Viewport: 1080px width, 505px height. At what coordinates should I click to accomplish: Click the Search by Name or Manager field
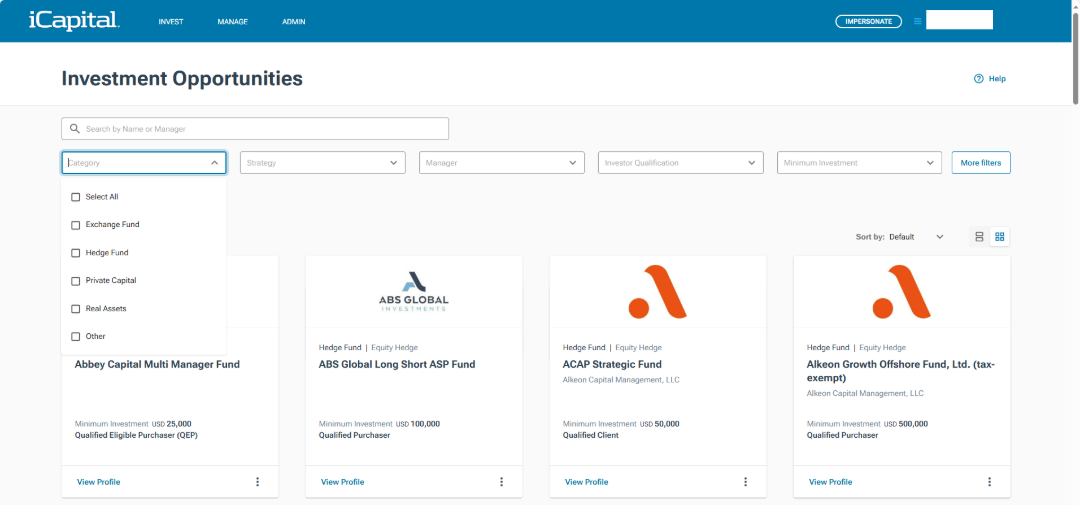coord(255,129)
